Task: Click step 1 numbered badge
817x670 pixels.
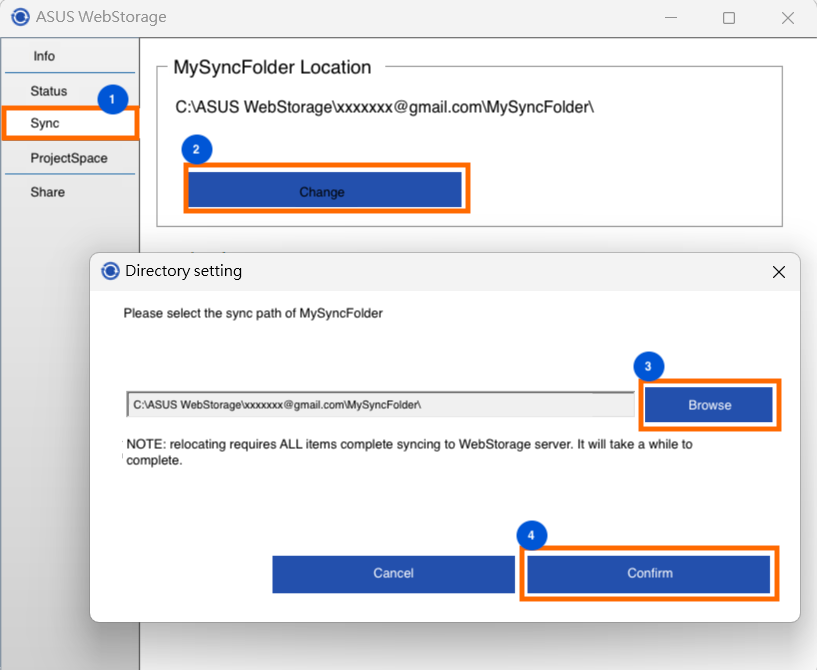Action: (x=113, y=99)
